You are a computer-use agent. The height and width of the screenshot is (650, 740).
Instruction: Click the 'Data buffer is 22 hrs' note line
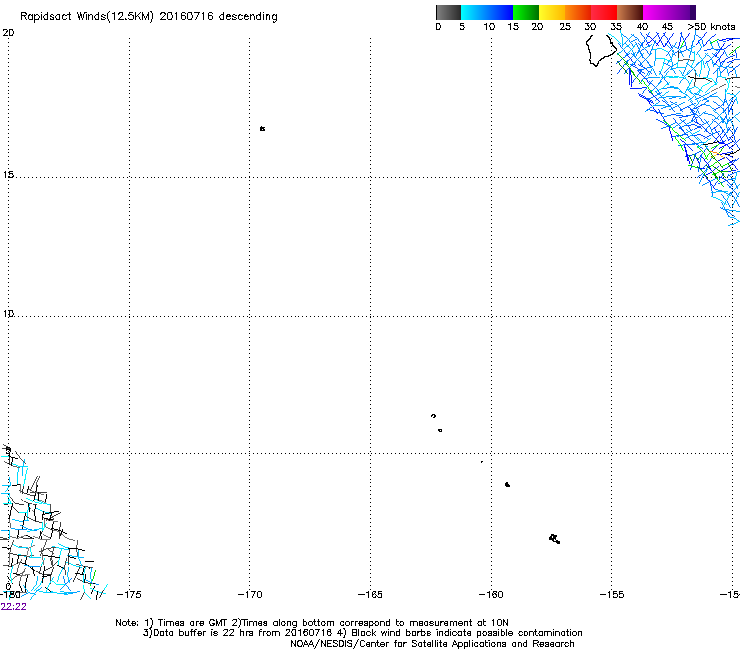(x=362, y=633)
